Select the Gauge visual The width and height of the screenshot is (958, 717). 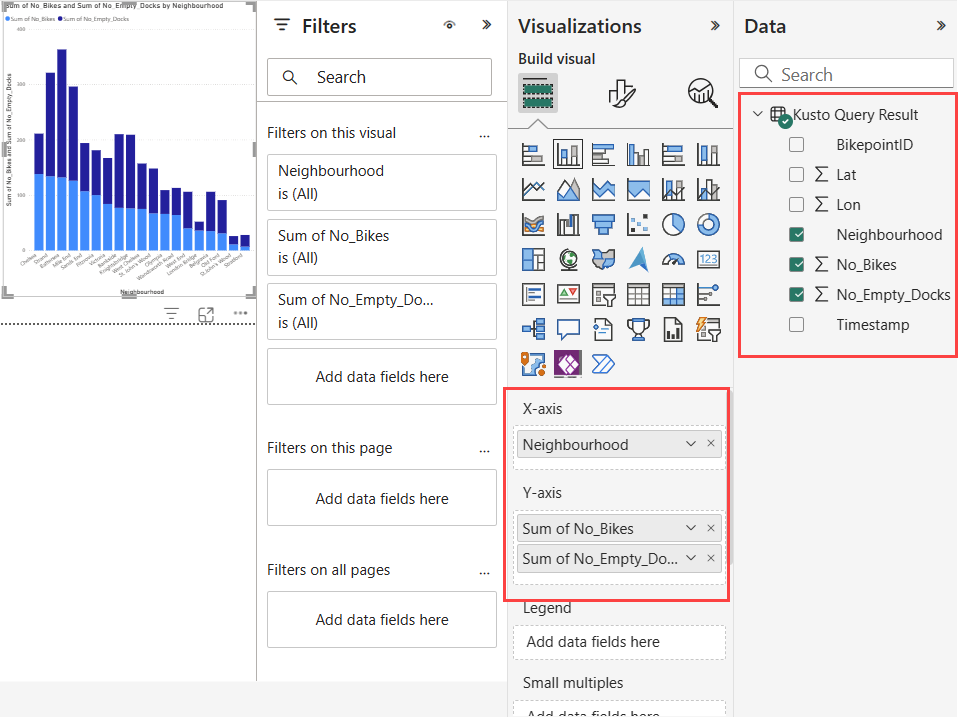673,260
